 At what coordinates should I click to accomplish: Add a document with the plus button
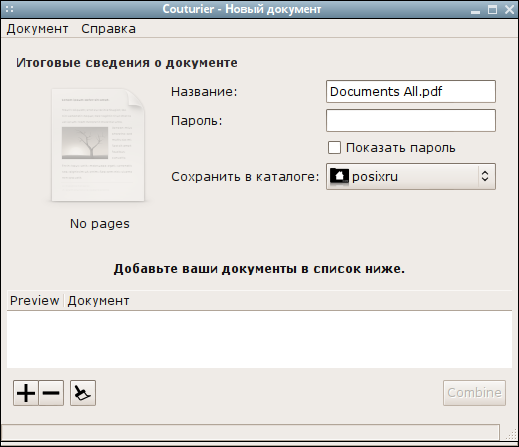(26, 393)
